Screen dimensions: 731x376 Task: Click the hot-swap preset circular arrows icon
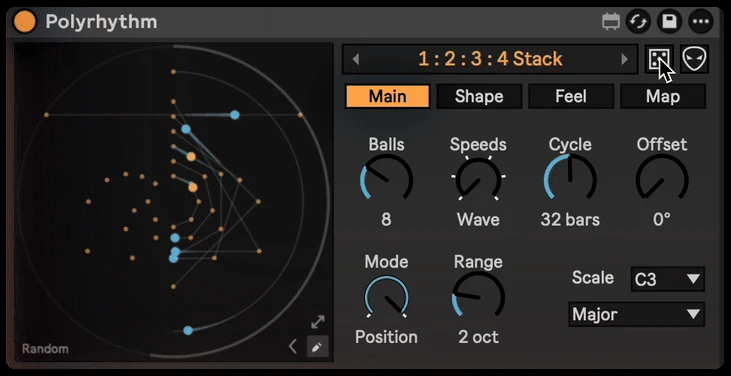(638, 22)
